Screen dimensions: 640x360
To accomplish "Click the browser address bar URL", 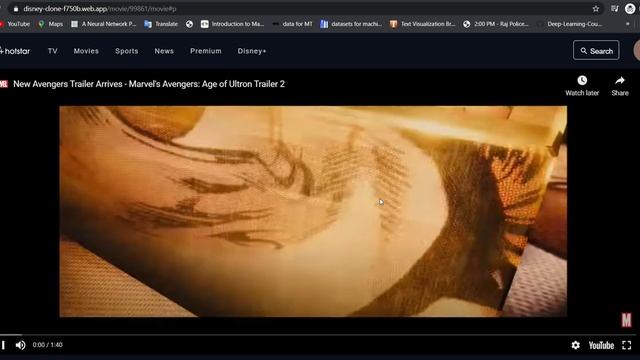I will tap(100, 9).
